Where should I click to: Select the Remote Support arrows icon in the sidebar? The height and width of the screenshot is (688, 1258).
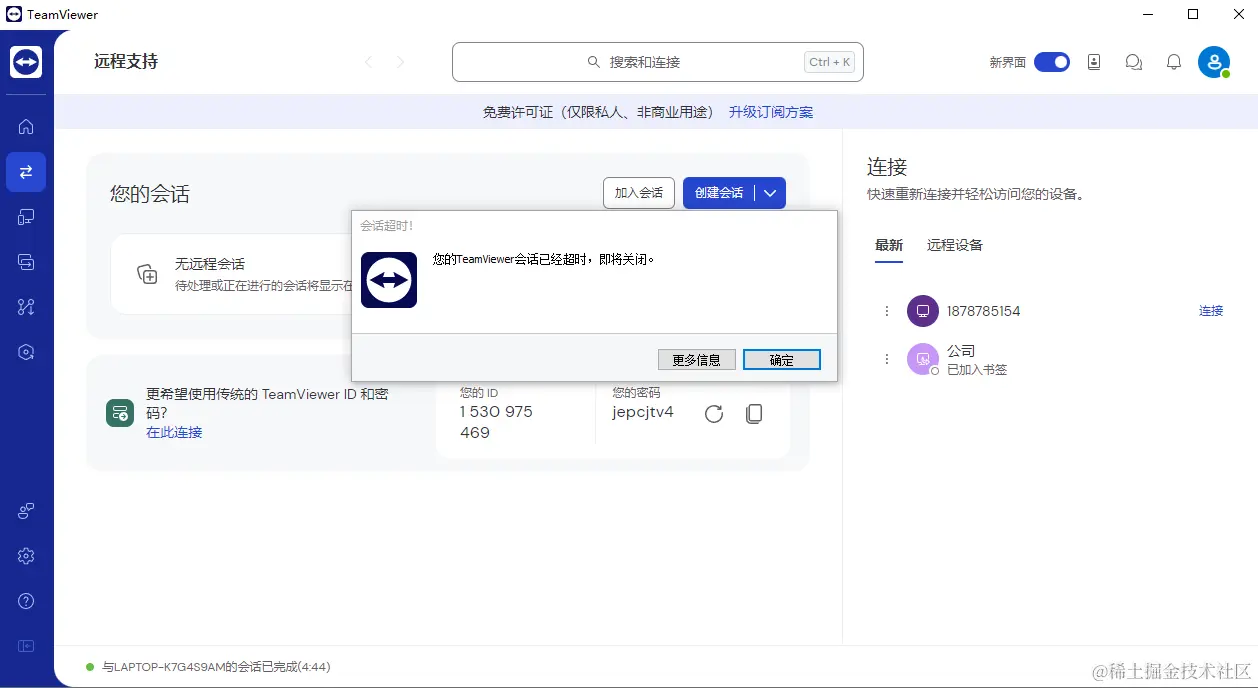(26, 172)
